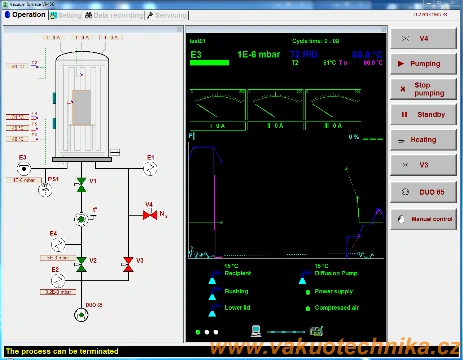Click the green V1 valve symbol
The width and height of the screenshot is (463, 360).
(x=81, y=185)
